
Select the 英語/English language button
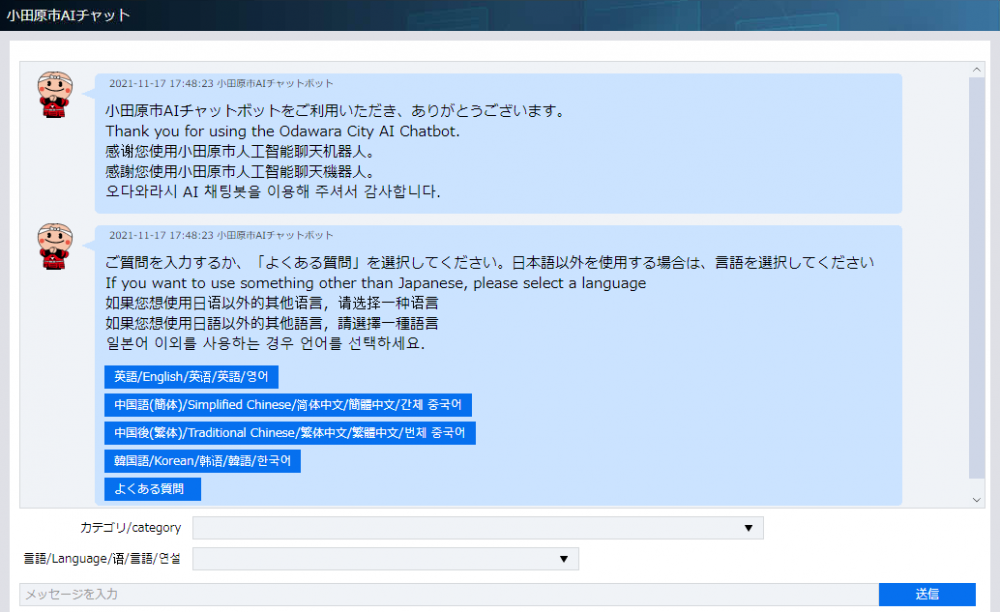[191, 377]
